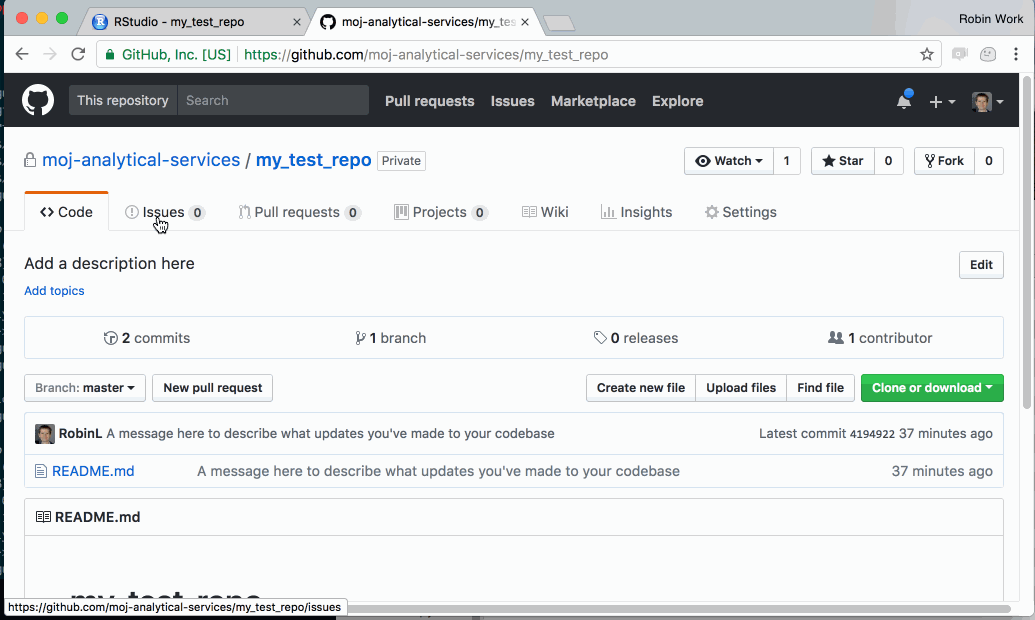
Task: Open the repository Pull requests tab
Action: [299, 212]
